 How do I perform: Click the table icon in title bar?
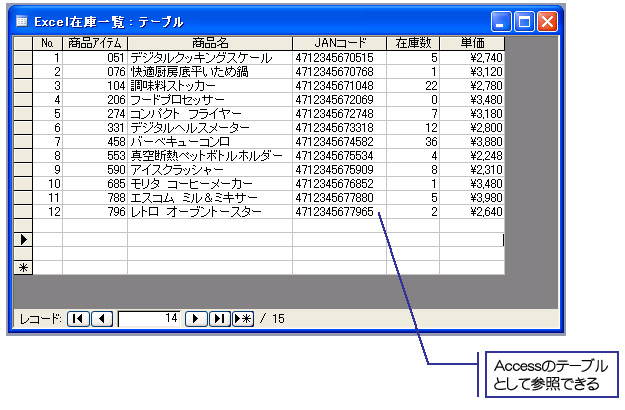21,21
